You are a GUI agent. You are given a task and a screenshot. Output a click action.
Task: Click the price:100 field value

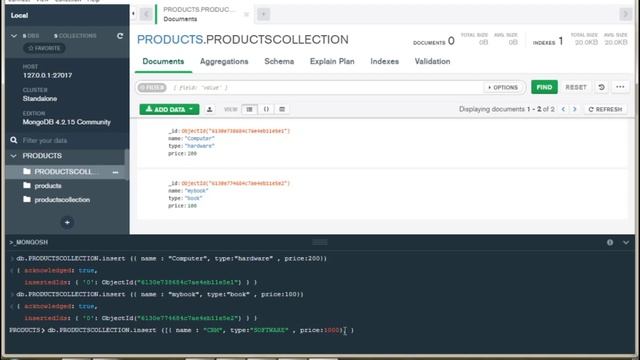point(192,206)
